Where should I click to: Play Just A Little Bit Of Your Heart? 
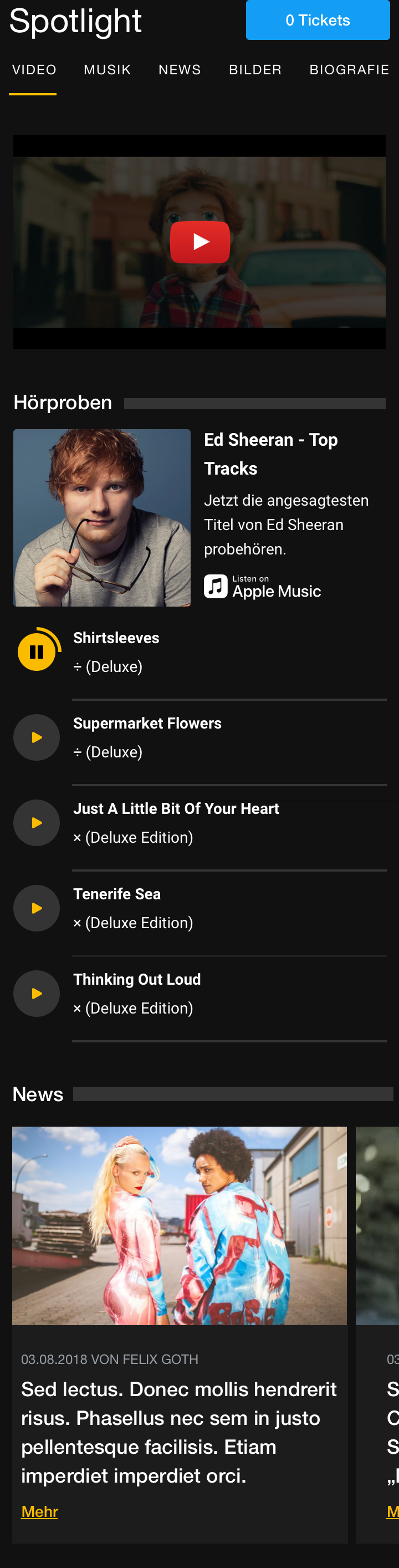[37, 822]
